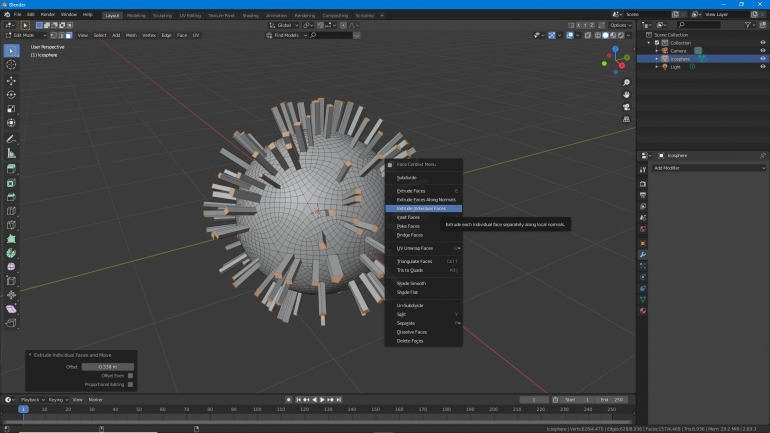The image size is (770, 433).
Task: Open the Edit Mode dropdown
Action: [x=26, y=35]
